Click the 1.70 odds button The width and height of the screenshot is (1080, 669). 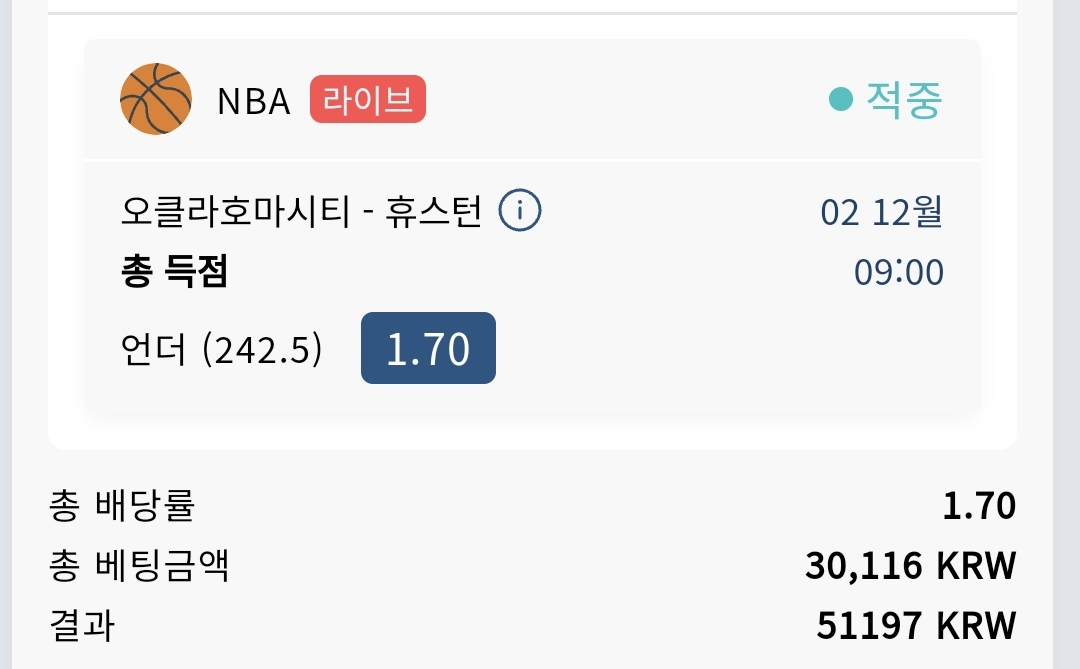428,348
